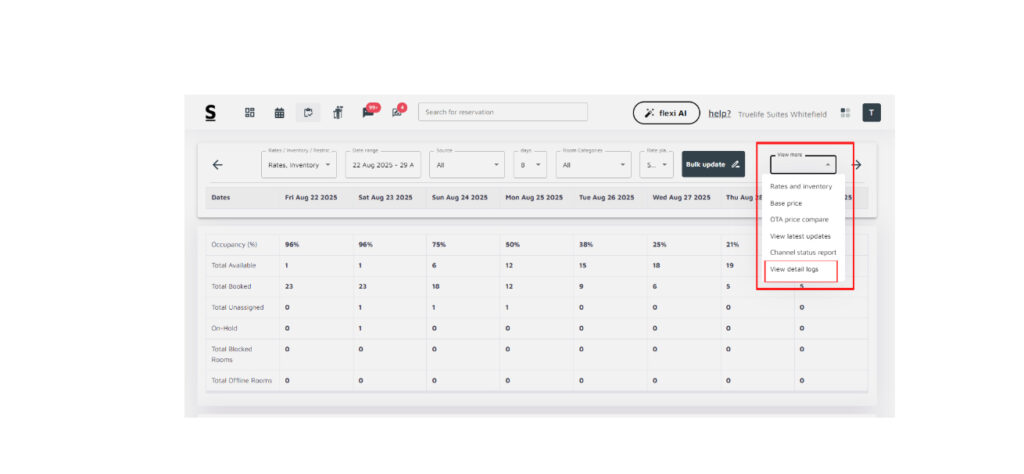Click the Sat Aug 23 2025 column header
Image resolution: width=1024 pixels, height=474 pixels.
[x=385, y=197]
